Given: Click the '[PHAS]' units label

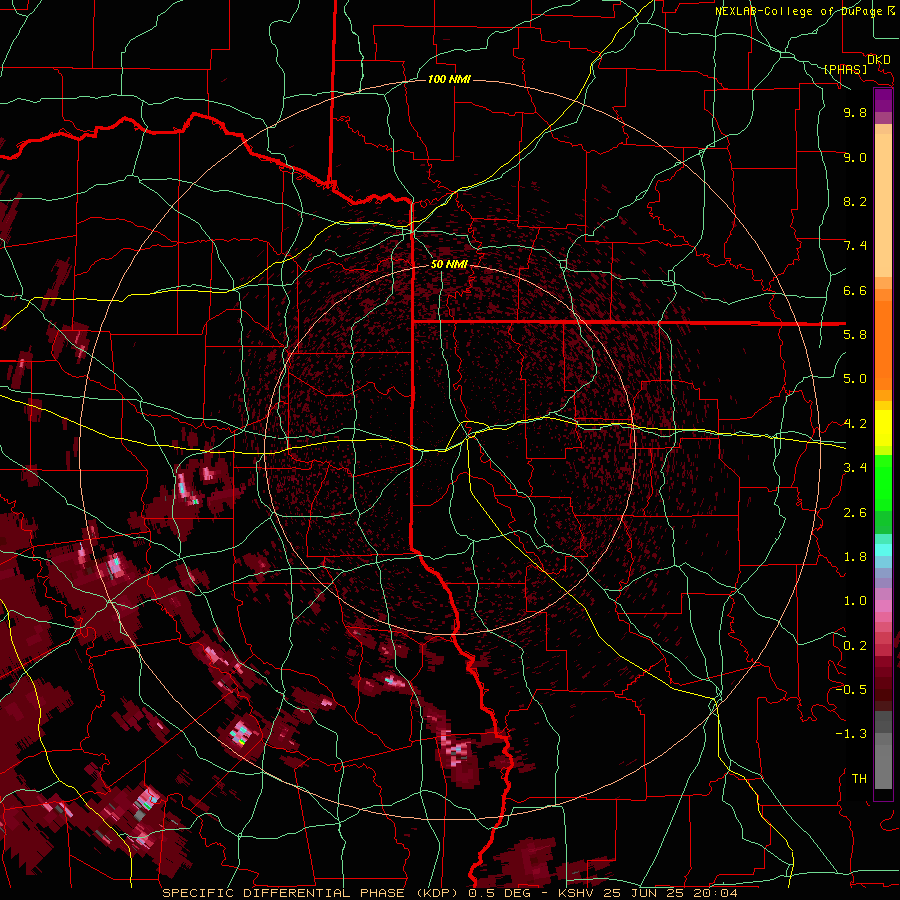Looking at the screenshot, I should [x=845, y=69].
